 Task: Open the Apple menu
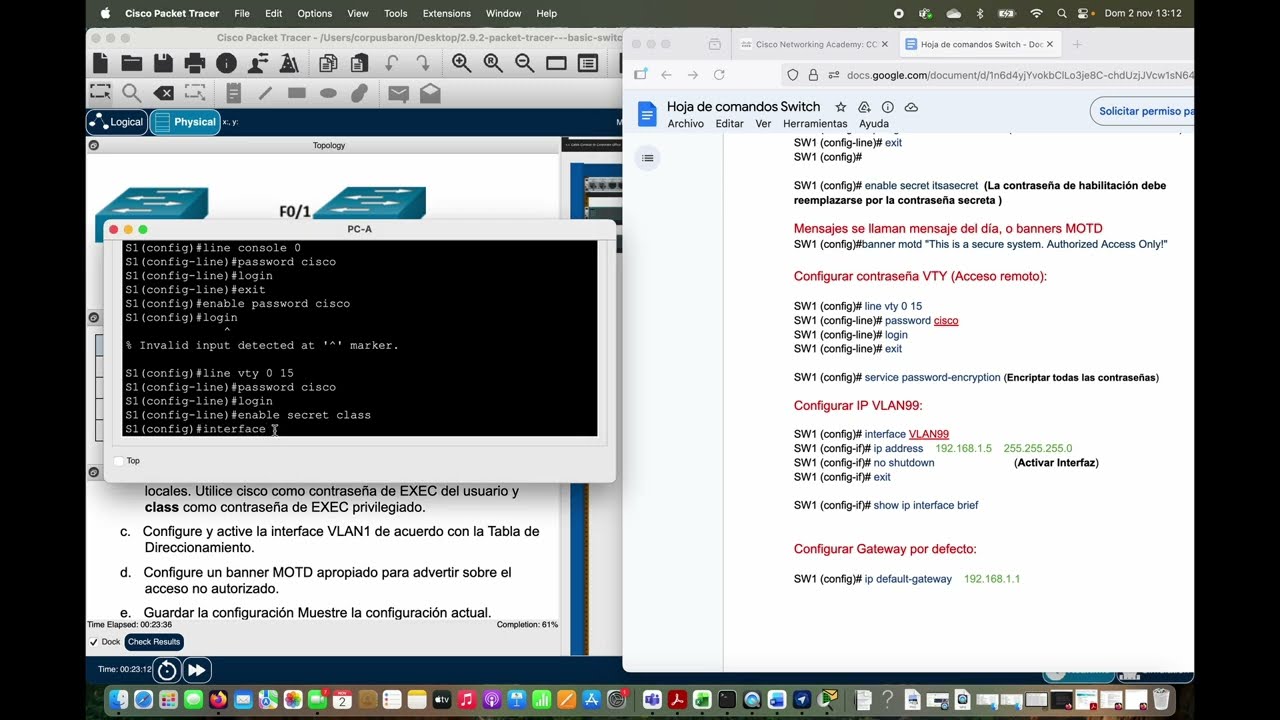pos(105,13)
